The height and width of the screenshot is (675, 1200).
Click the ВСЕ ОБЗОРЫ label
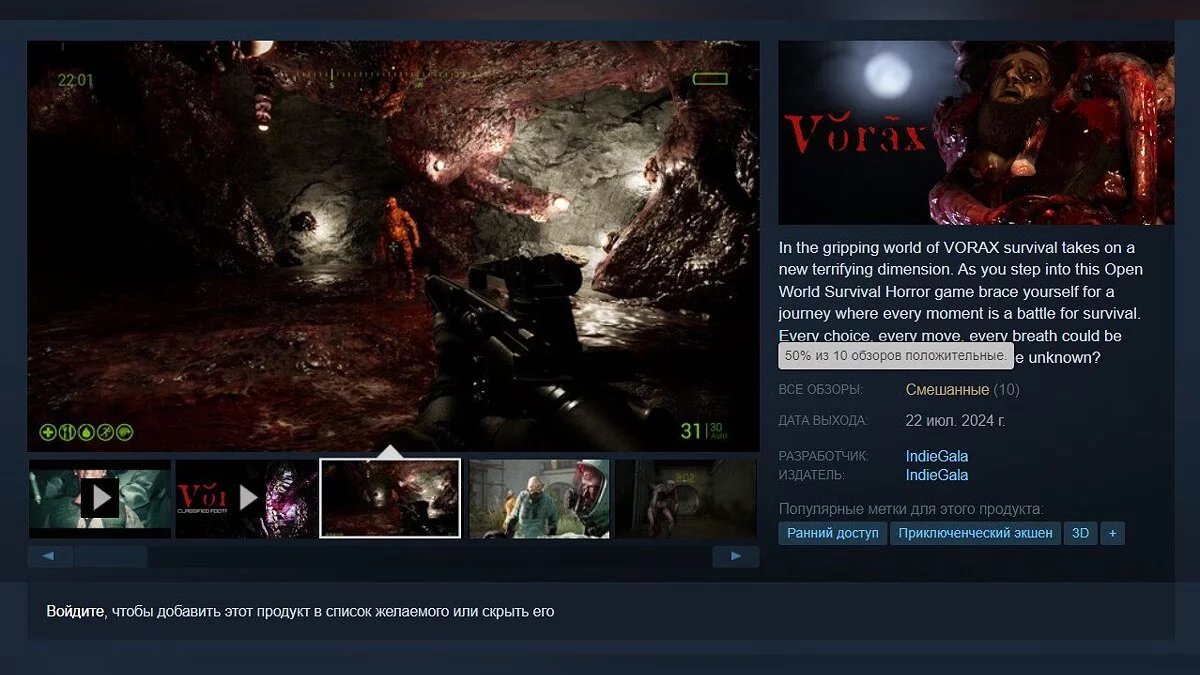821,389
